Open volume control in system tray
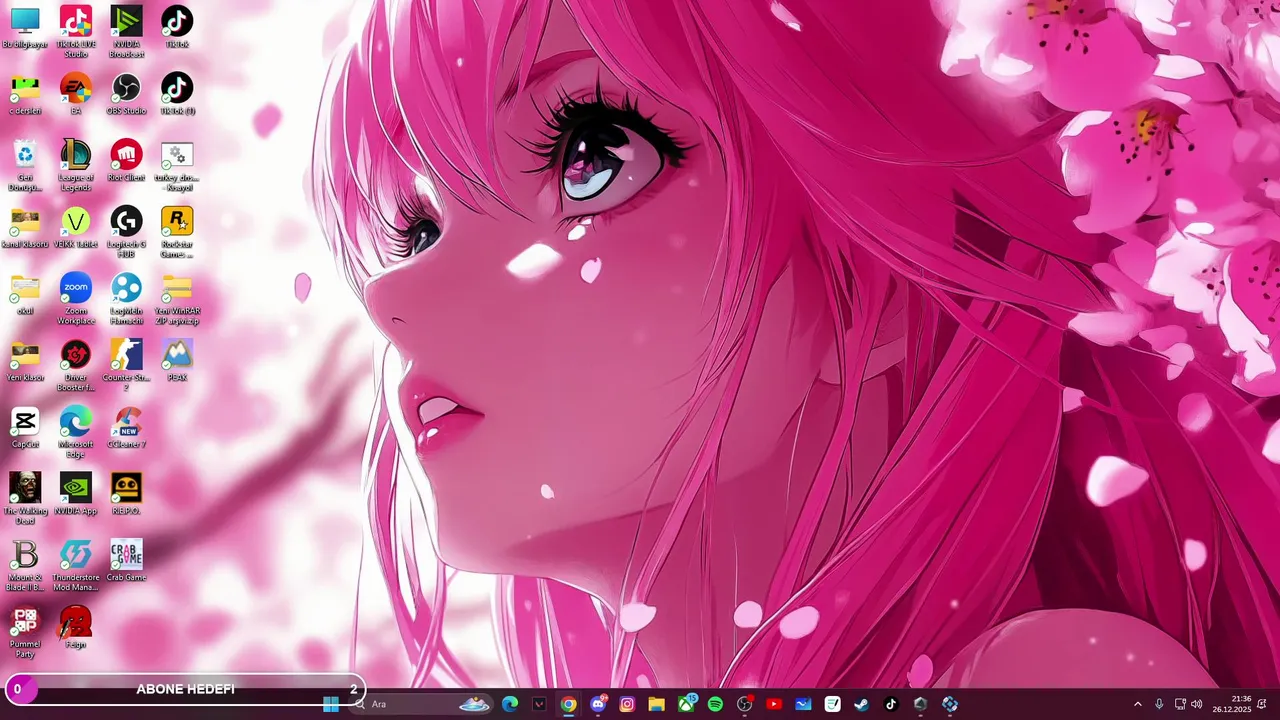Viewport: 1280px width, 720px height. 1197,704
